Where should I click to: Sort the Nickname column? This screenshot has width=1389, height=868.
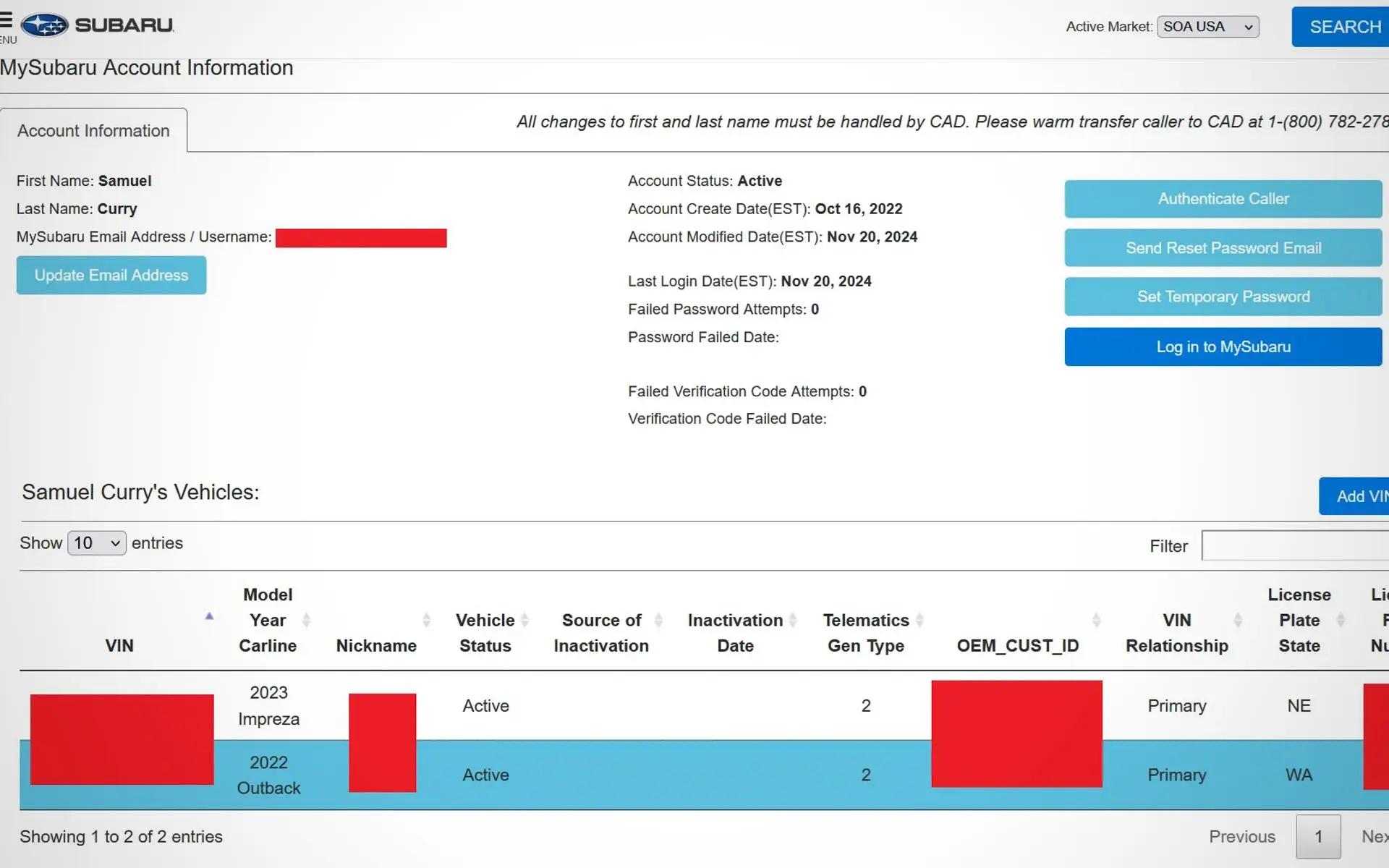pyautogui.click(x=426, y=620)
